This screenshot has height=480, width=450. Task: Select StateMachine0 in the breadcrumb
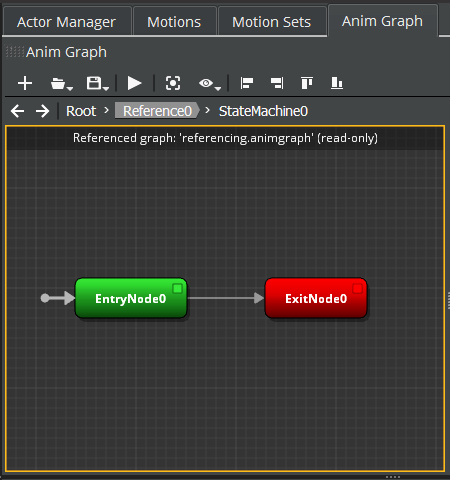pyautogui.click(x=263, y=111)
